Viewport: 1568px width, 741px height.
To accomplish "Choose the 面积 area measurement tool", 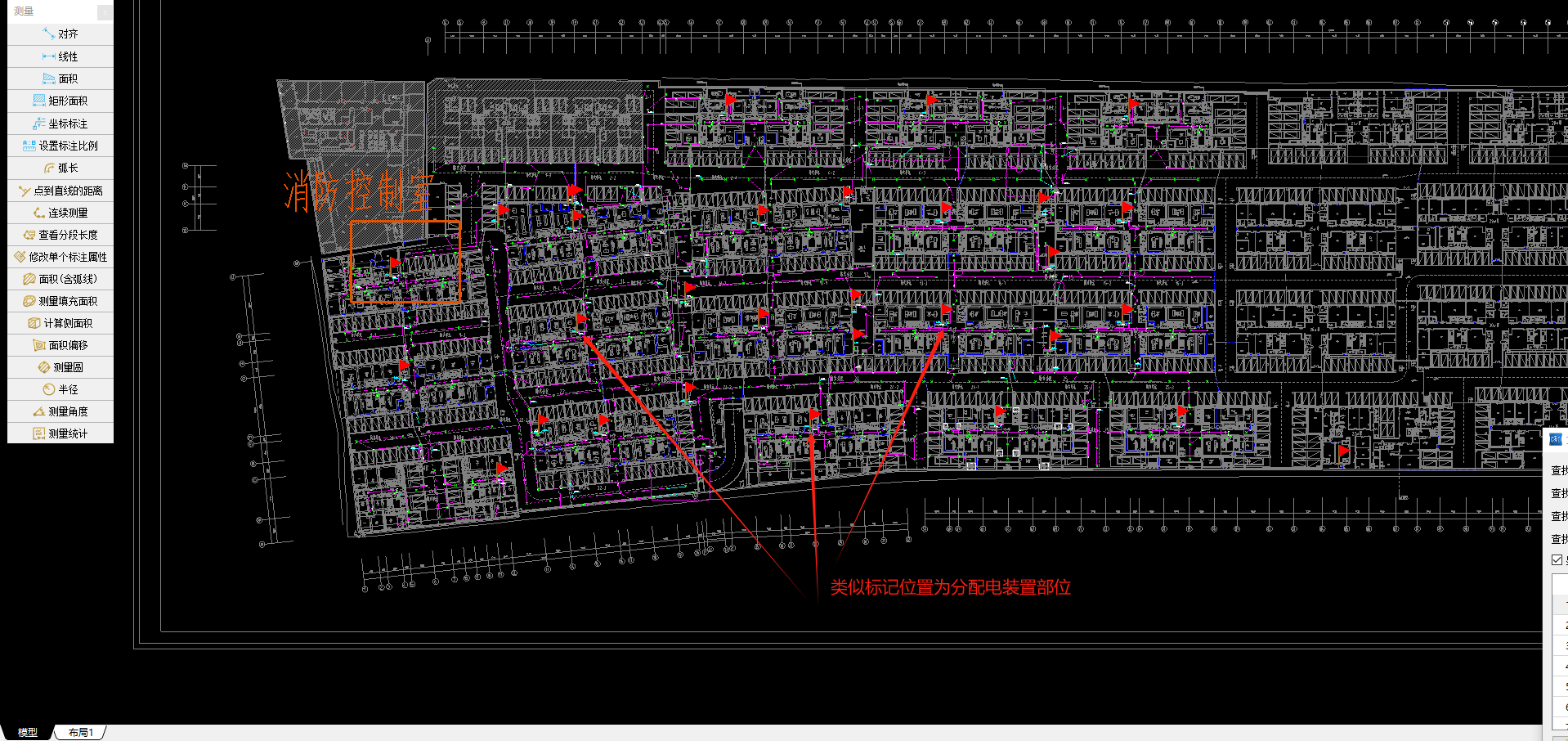I will point(60,79).
